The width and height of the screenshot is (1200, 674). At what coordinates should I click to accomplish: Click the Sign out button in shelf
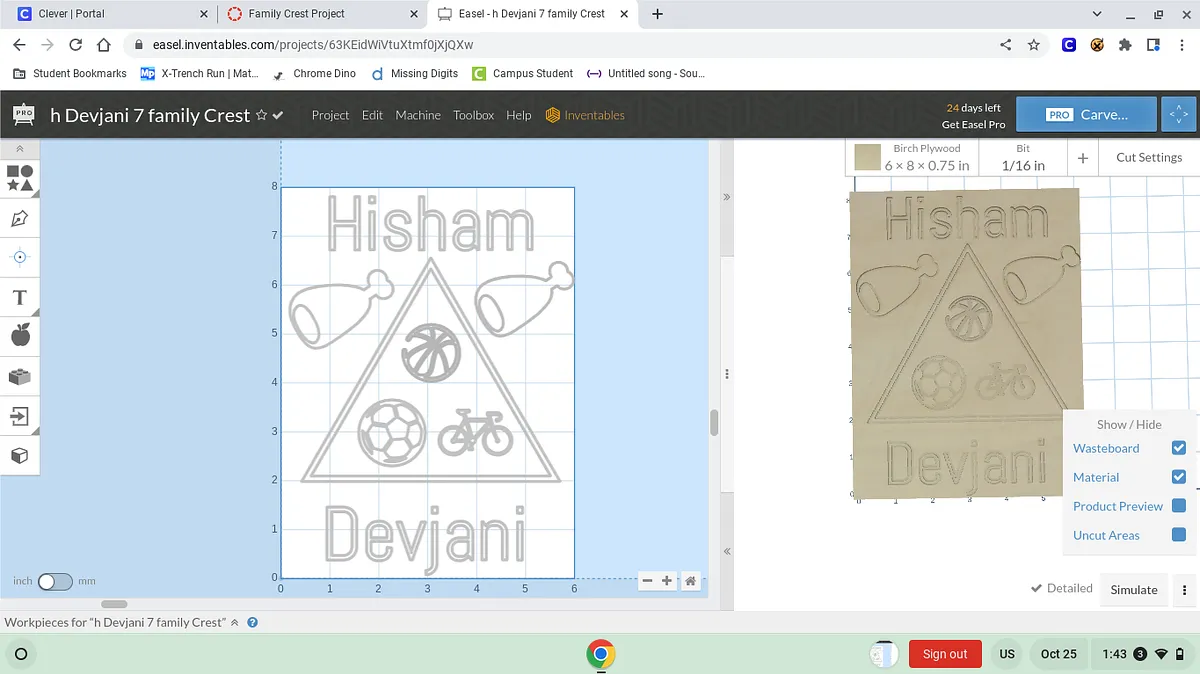pyautogui.click(x=944, y=654)
